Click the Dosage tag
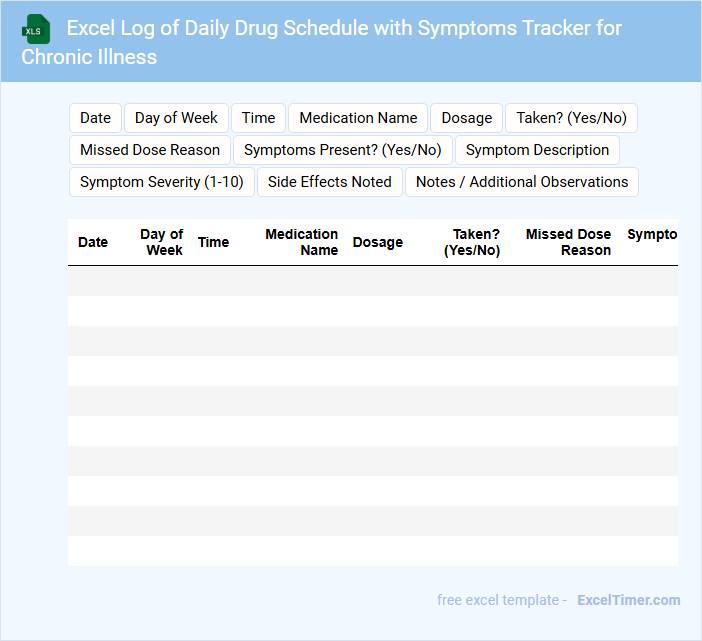This screenshot has height=641, width=702. pyautogui.click(x=466, y=118)
